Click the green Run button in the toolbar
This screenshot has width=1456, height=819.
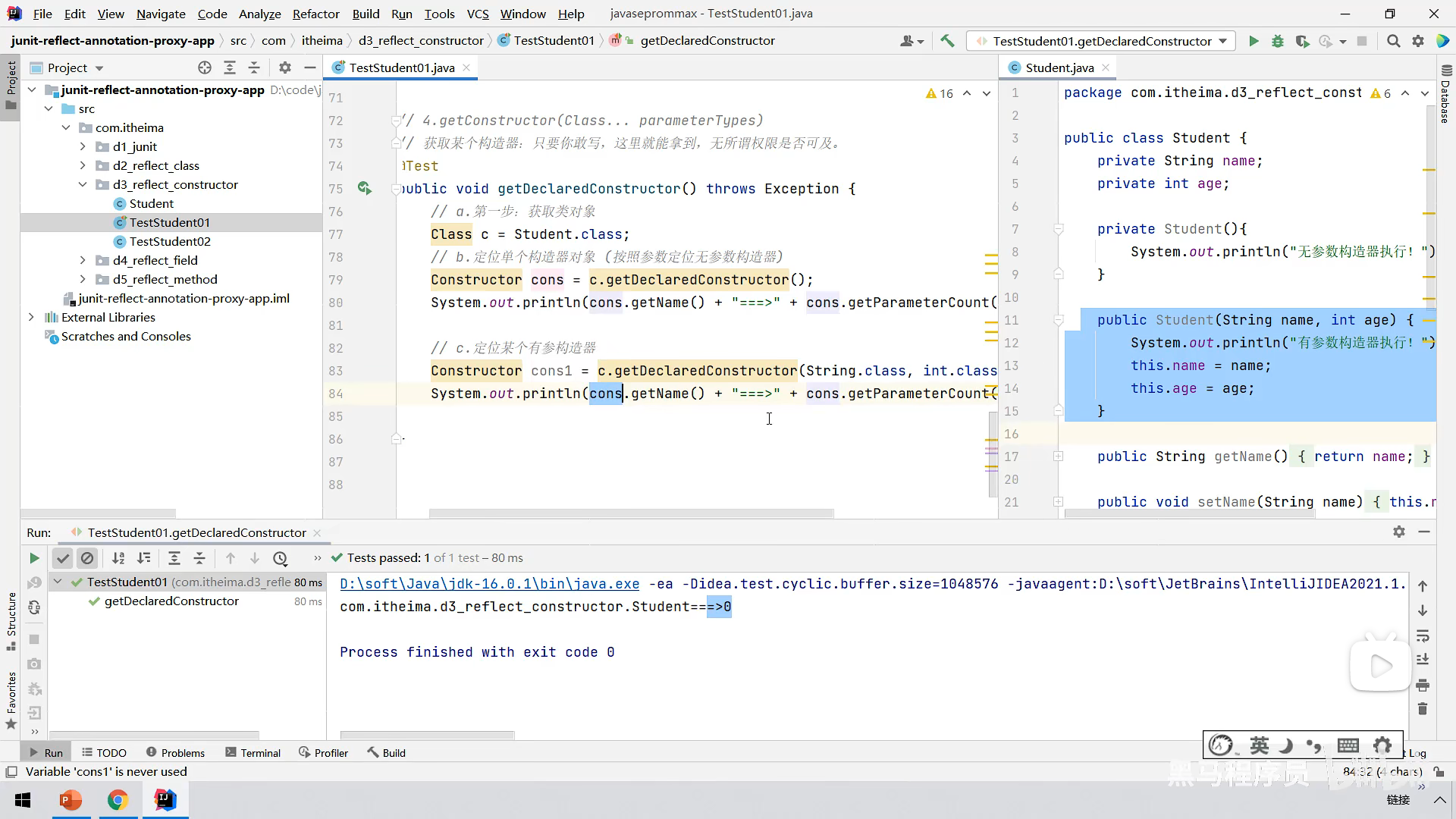[1254, 41]
